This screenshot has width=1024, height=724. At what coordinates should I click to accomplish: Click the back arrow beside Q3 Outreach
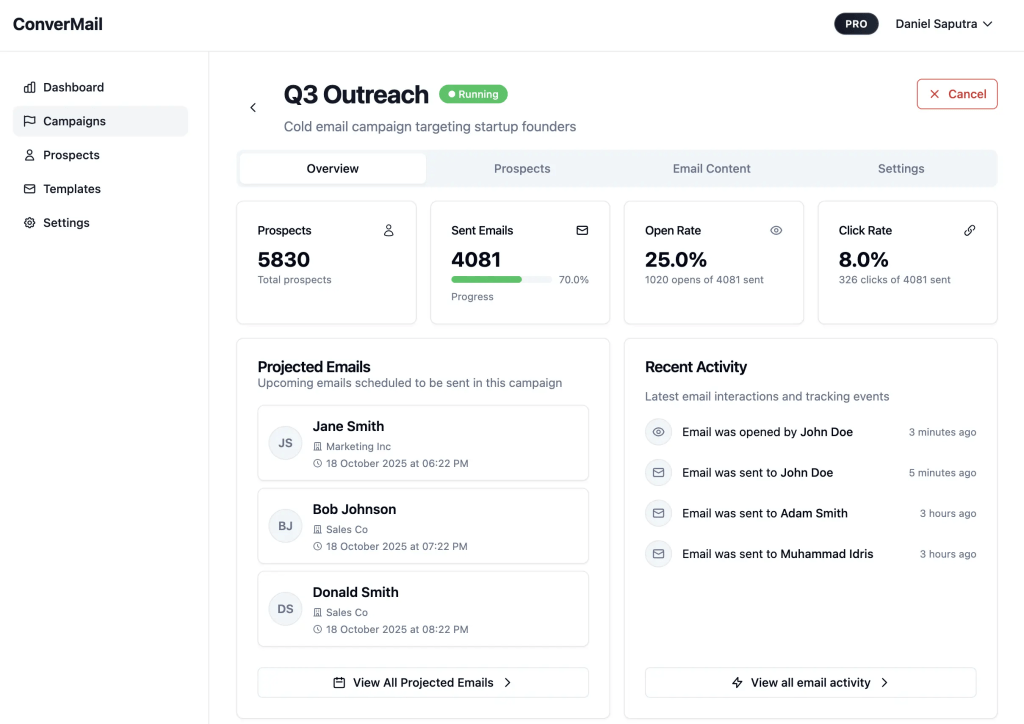(253, 108)
